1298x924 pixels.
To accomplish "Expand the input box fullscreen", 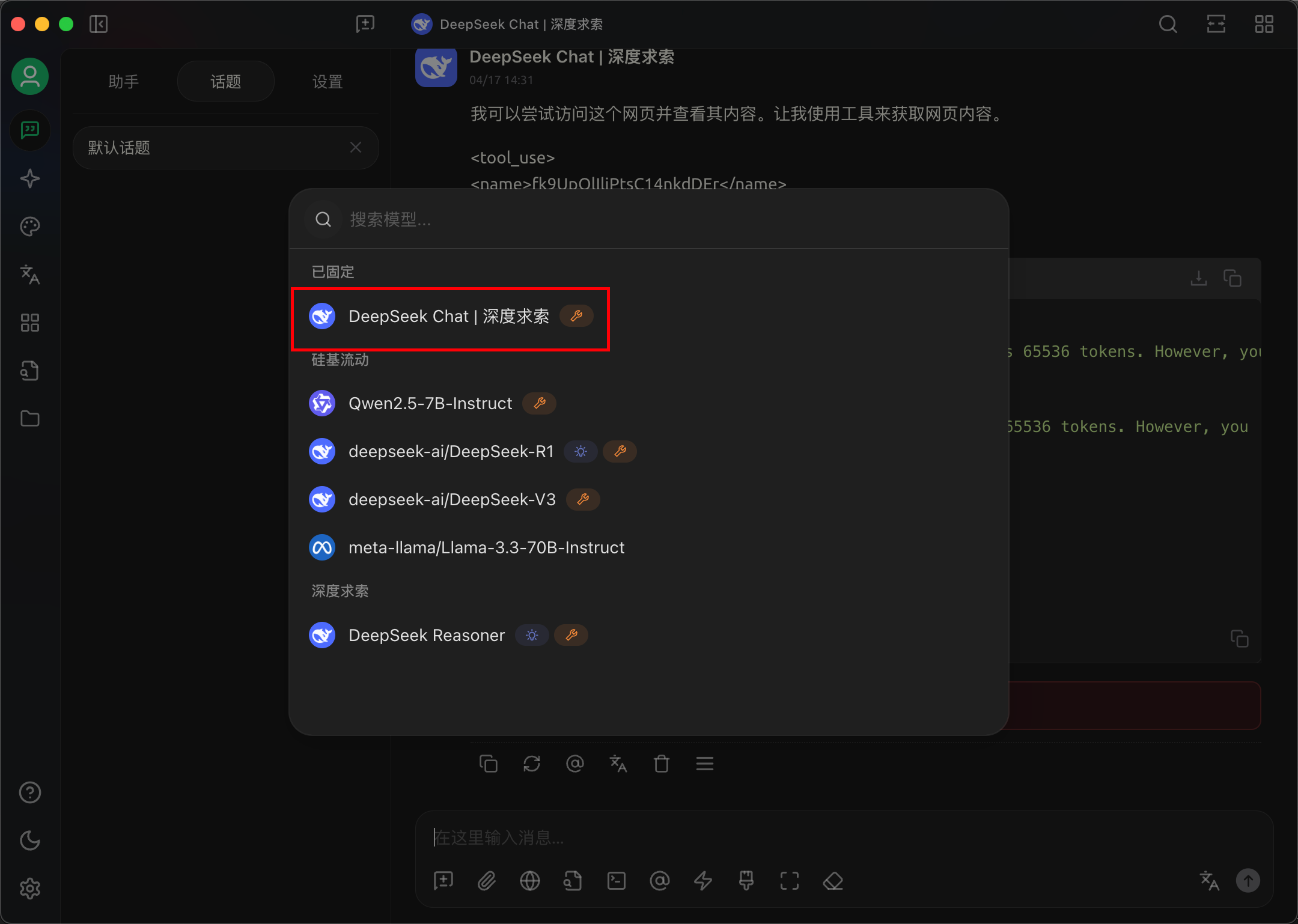I will click(x=790, y=881).
